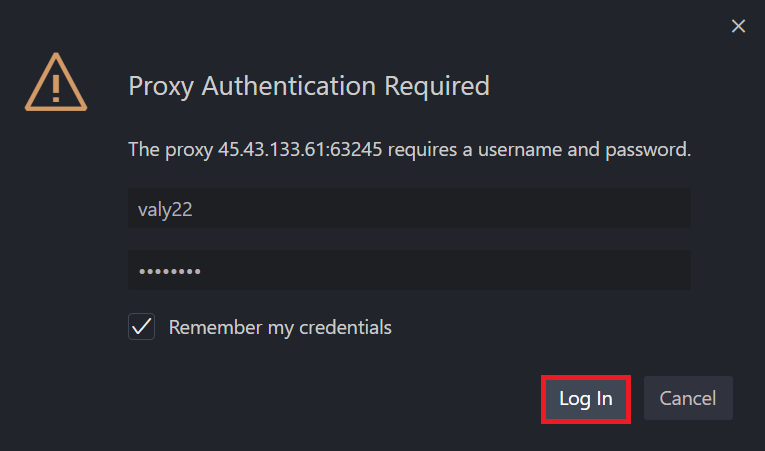Click the exclamation mark inside the triangle

pos(56,88)
